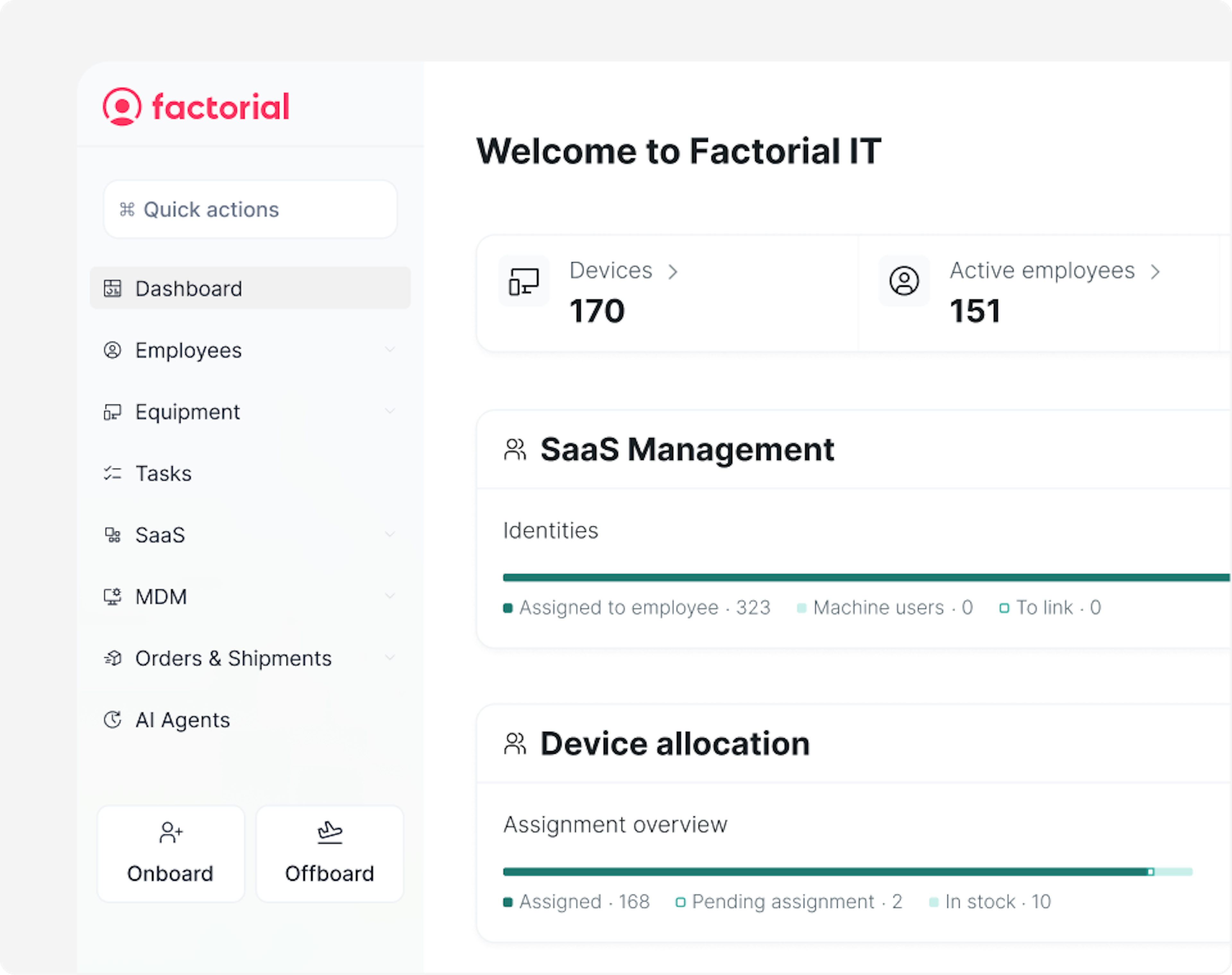Expand the Orders & Shipments chevron

pos(390,657)
